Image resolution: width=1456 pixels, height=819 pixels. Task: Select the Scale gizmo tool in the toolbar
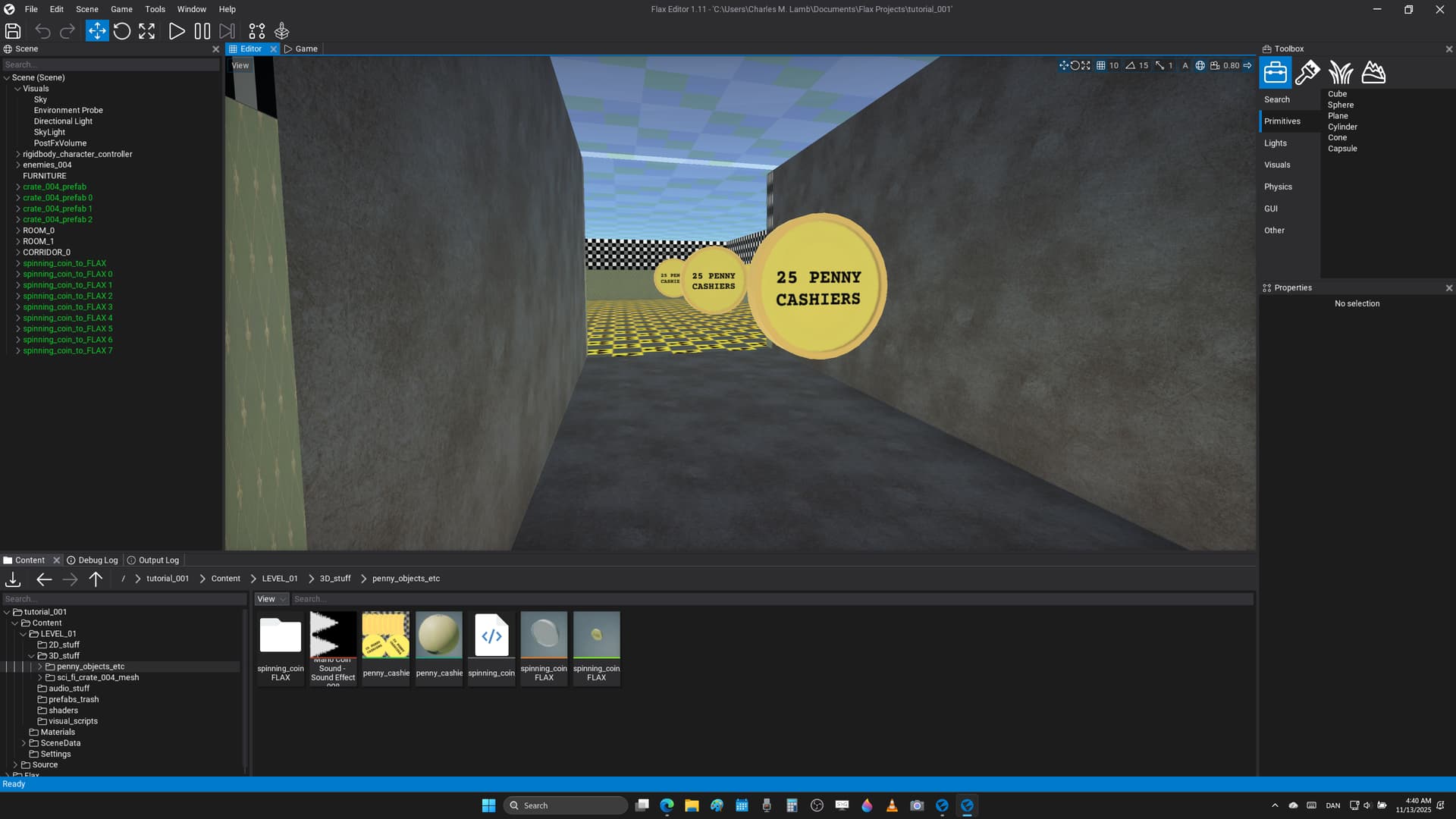[147, 31]
